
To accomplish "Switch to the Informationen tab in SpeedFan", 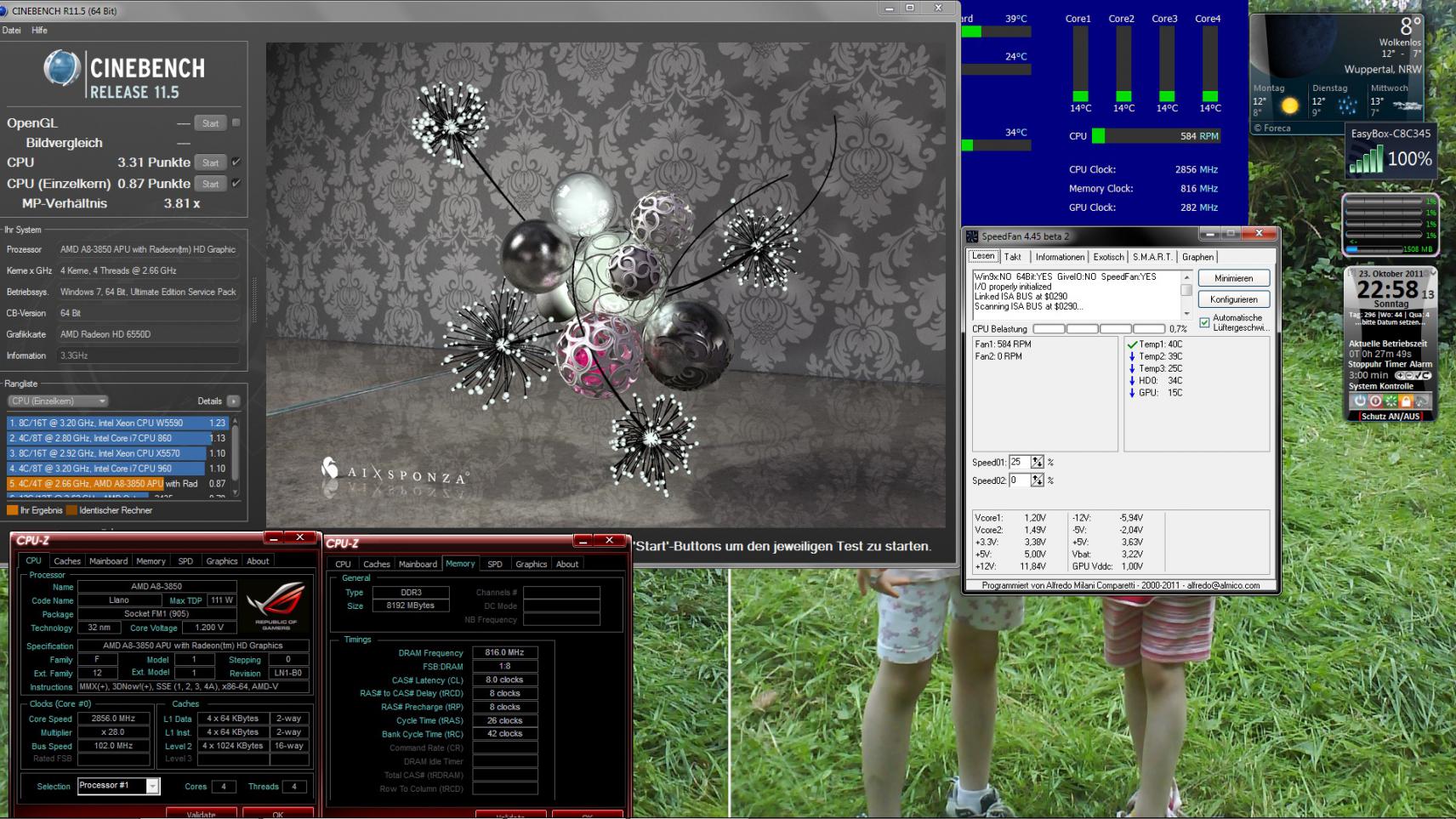I will [x=1060, y=257].
